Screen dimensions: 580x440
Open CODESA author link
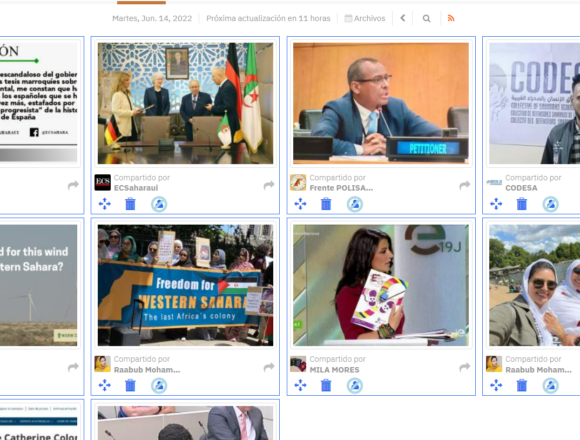521,188
